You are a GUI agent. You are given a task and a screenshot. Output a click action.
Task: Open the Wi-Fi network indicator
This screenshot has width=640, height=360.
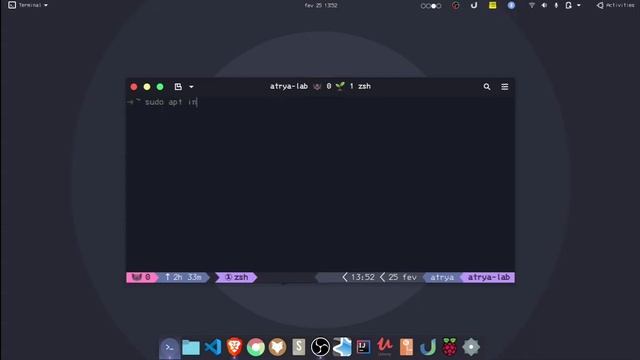click(531, 5)
